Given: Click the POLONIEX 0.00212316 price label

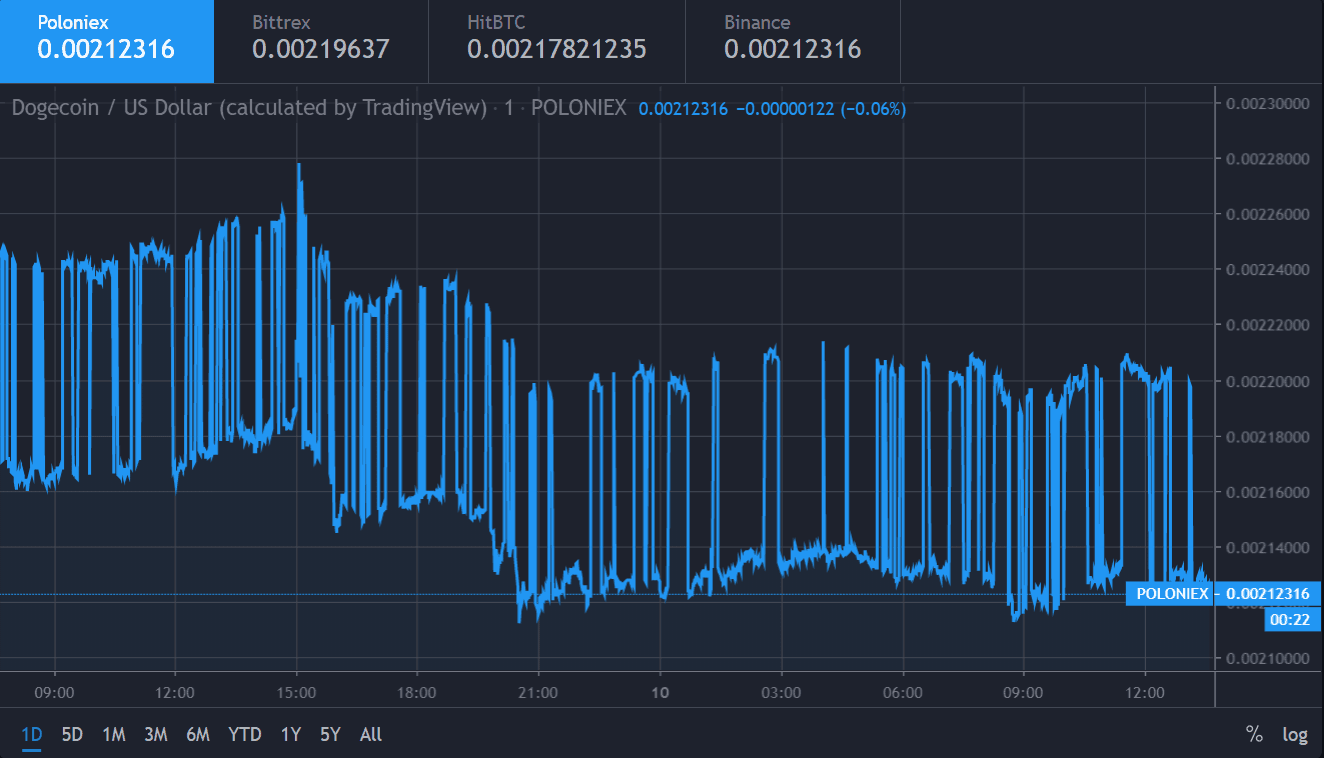Looking at the screenshot, I should pyautogui.click(x=1224, y=594).
